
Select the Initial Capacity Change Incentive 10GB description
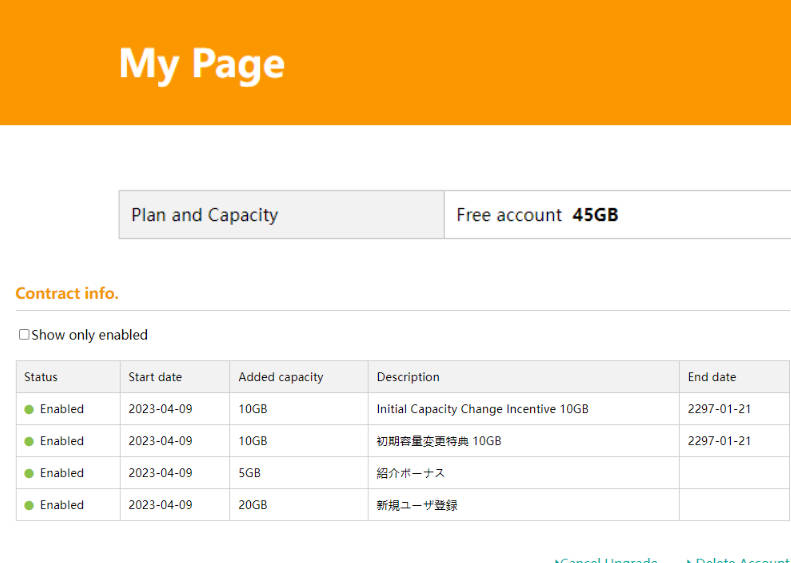pyautogui.click(x=482, y=409)
